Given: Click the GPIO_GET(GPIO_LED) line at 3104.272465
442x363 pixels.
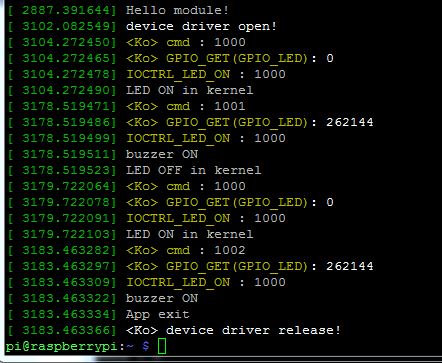Looking at the screenshot, I should pyautogui.click(x=230, y=58).
